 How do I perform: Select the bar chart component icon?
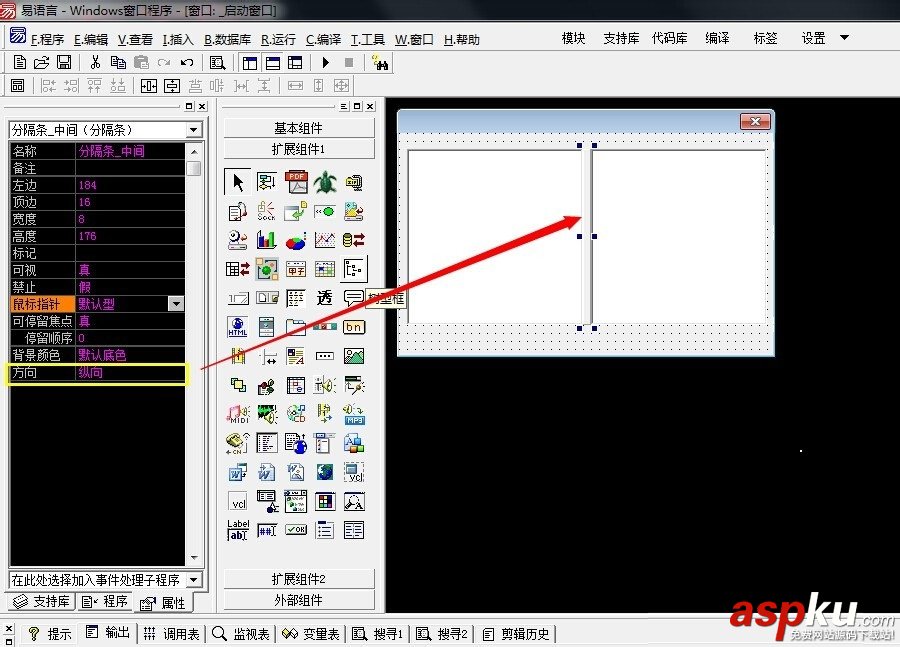click(x=266, y=240)
